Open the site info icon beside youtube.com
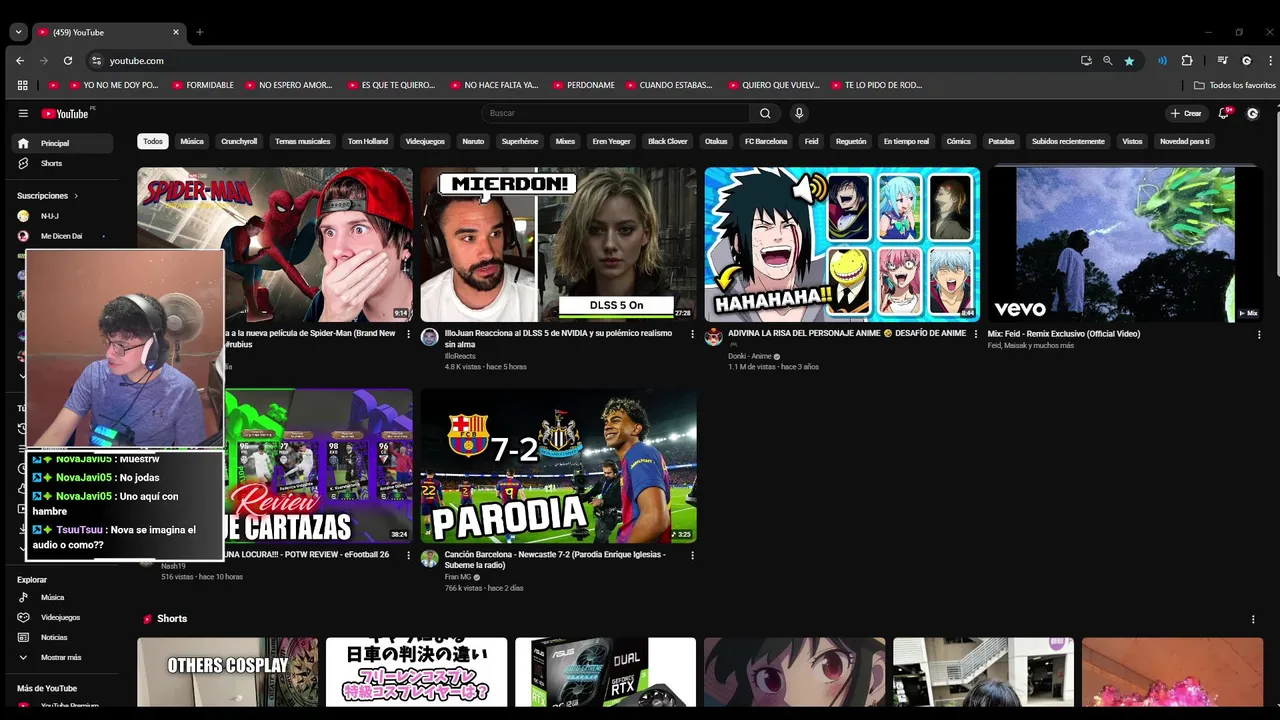1280x720 pixels. (x=96, y=61)
